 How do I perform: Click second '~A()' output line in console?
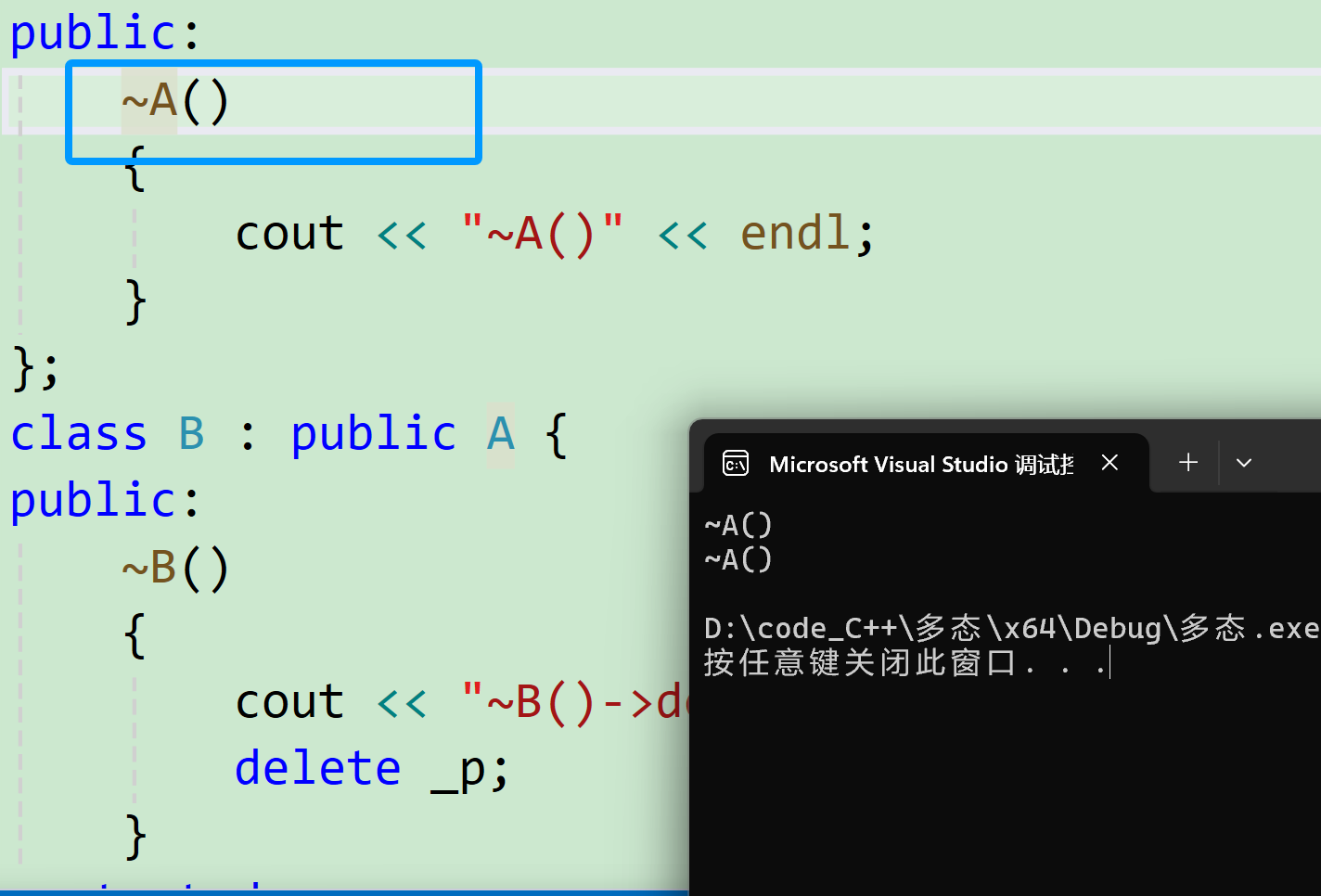[x=738, y=559]
